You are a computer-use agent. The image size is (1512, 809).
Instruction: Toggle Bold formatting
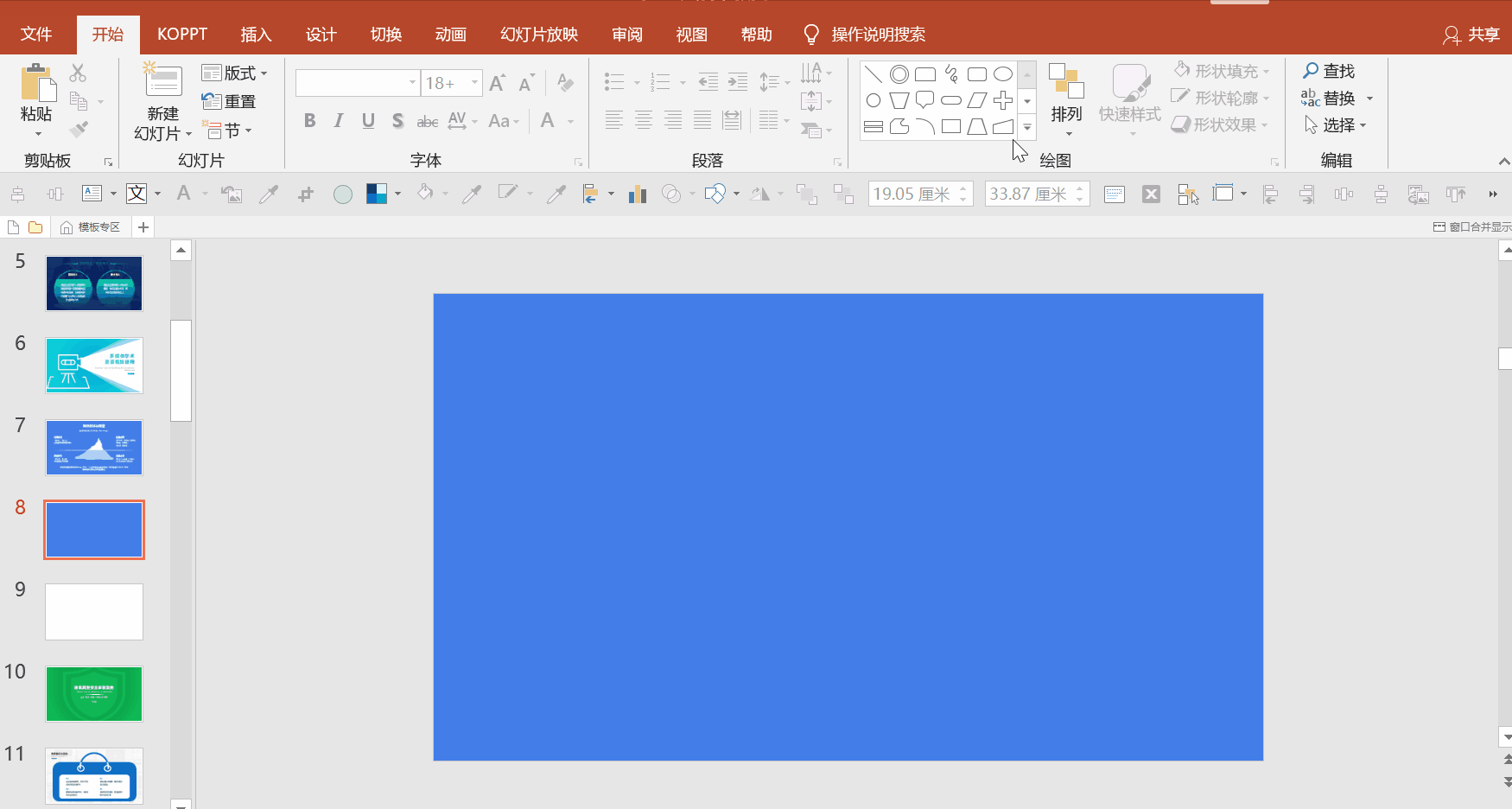309,121
